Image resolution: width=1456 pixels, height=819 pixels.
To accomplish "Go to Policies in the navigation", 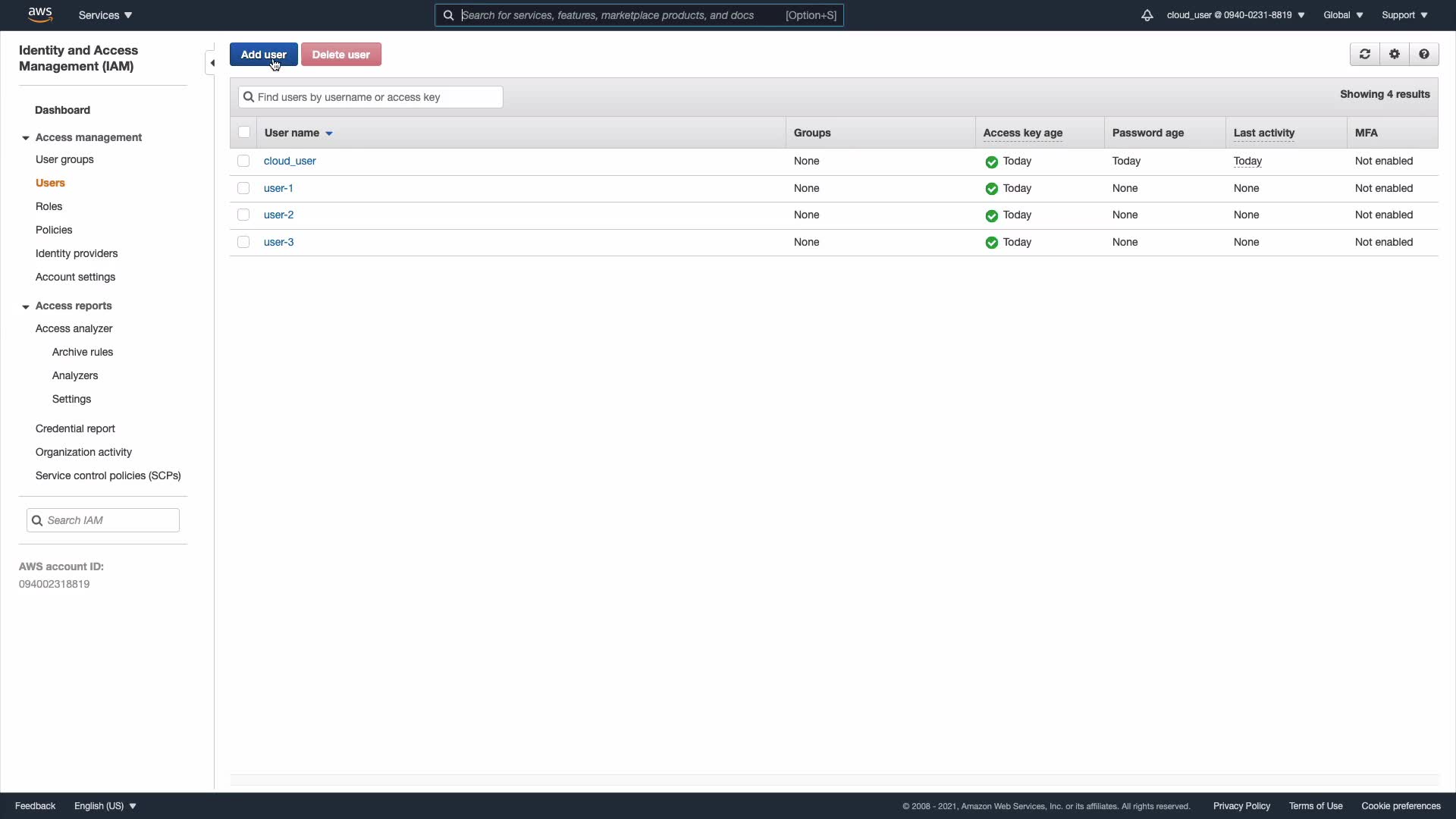I will (x=54, y=230).
